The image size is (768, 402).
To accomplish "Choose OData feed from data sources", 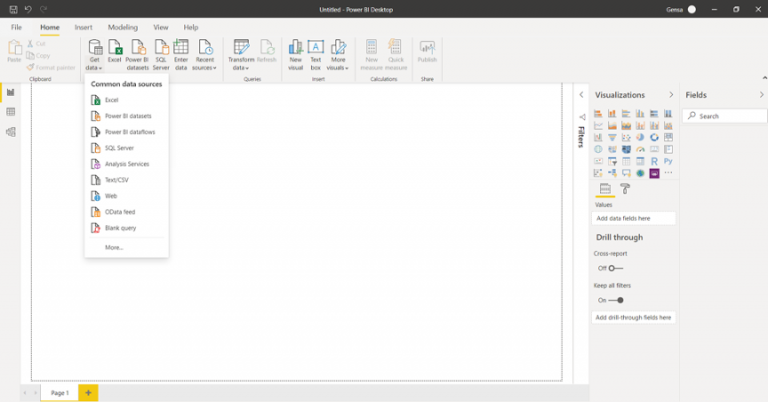I will (x=126, y=212).
